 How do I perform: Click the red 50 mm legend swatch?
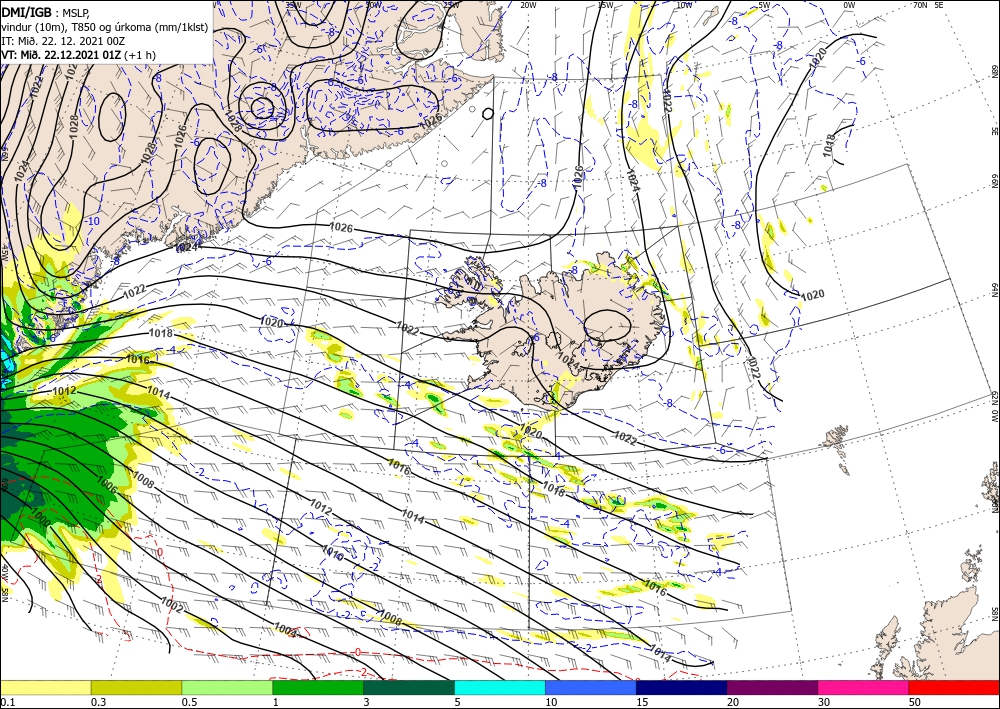coord(954,687)
